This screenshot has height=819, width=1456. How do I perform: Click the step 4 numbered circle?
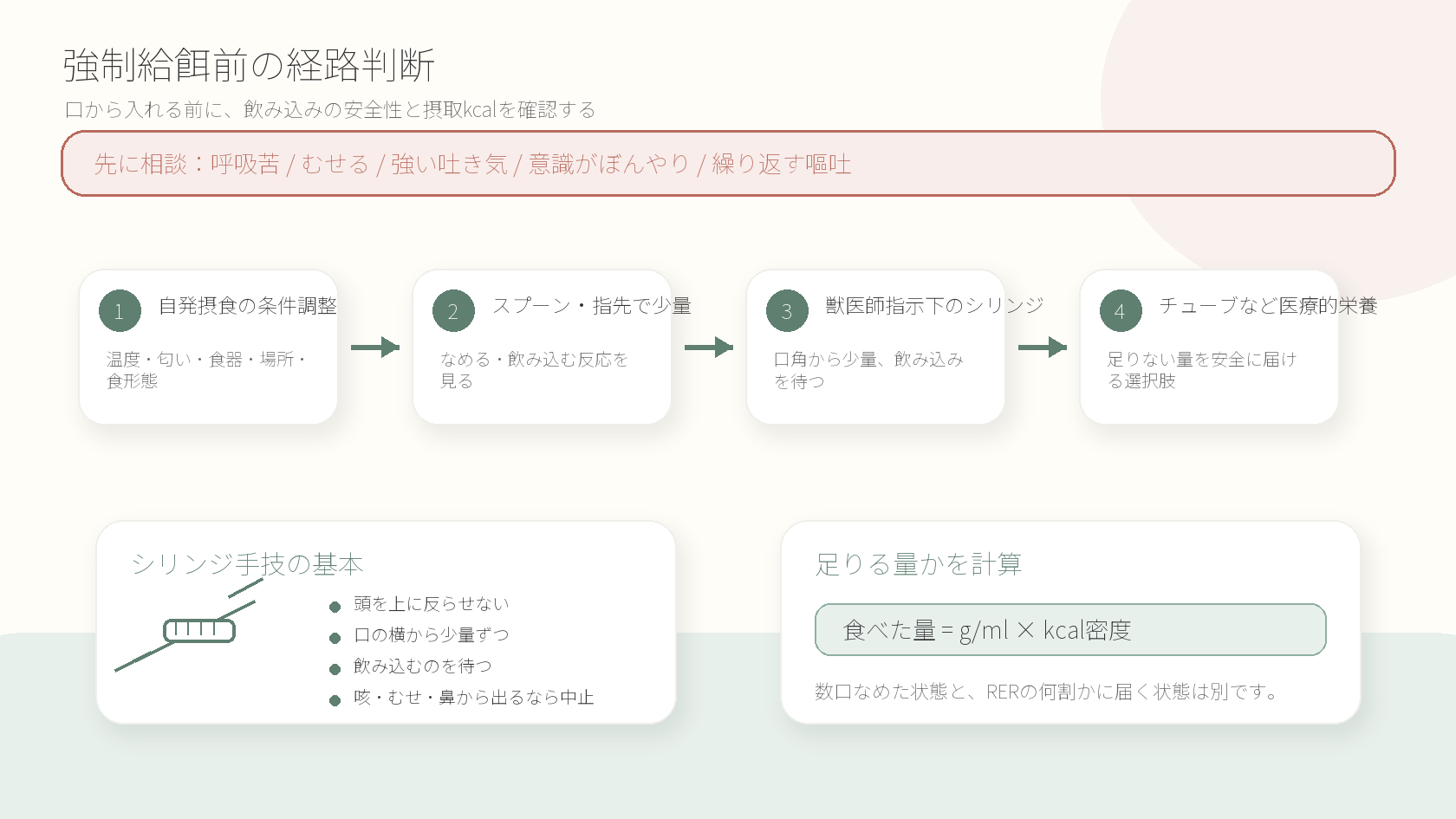[x=1121, y=311]
